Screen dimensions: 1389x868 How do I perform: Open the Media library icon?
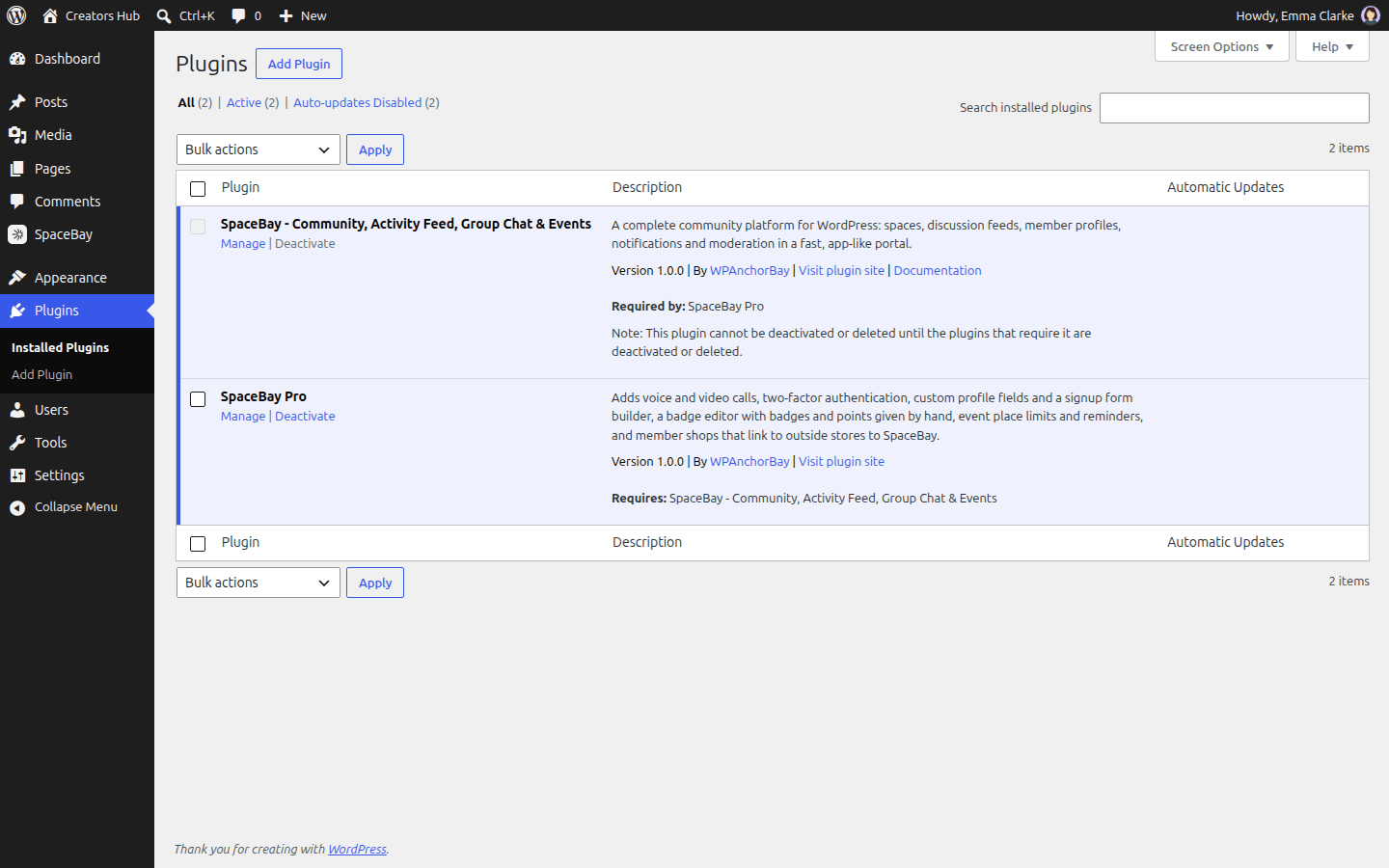pyautogui.click(x=17, y=135)
